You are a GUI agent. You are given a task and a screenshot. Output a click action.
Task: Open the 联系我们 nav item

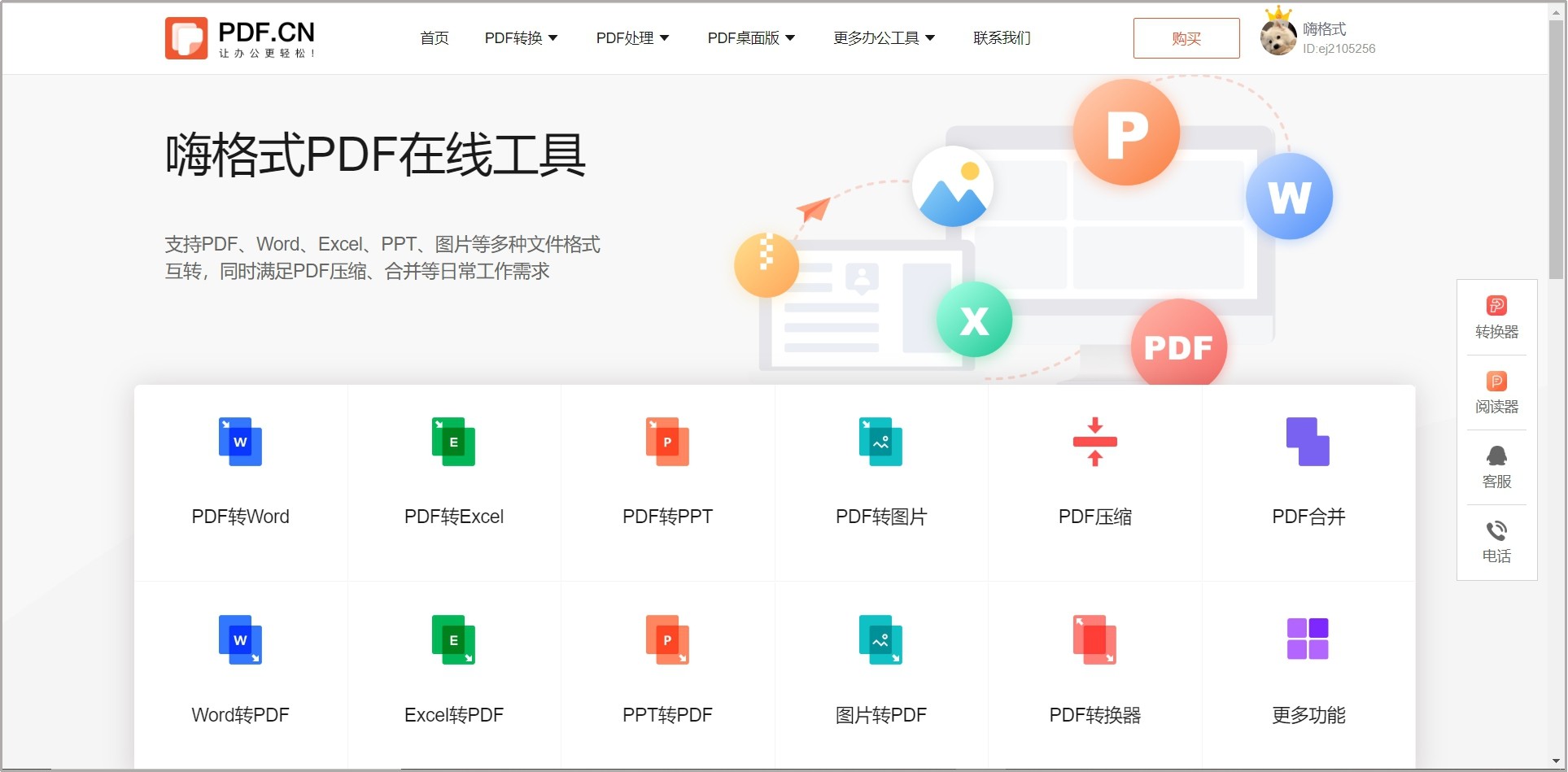pos(1002,38)
